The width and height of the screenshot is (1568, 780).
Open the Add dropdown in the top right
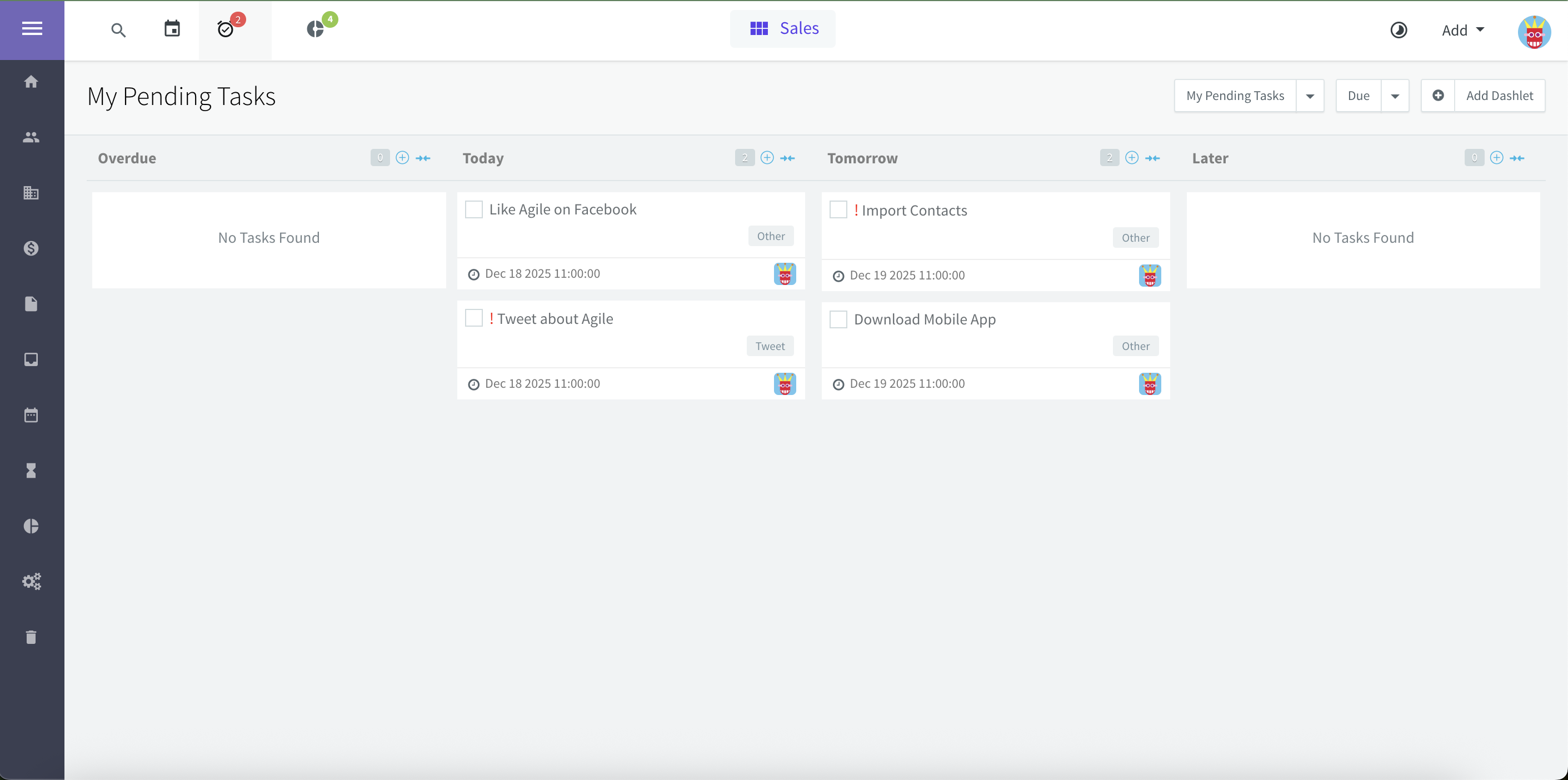click(1462, 30)
